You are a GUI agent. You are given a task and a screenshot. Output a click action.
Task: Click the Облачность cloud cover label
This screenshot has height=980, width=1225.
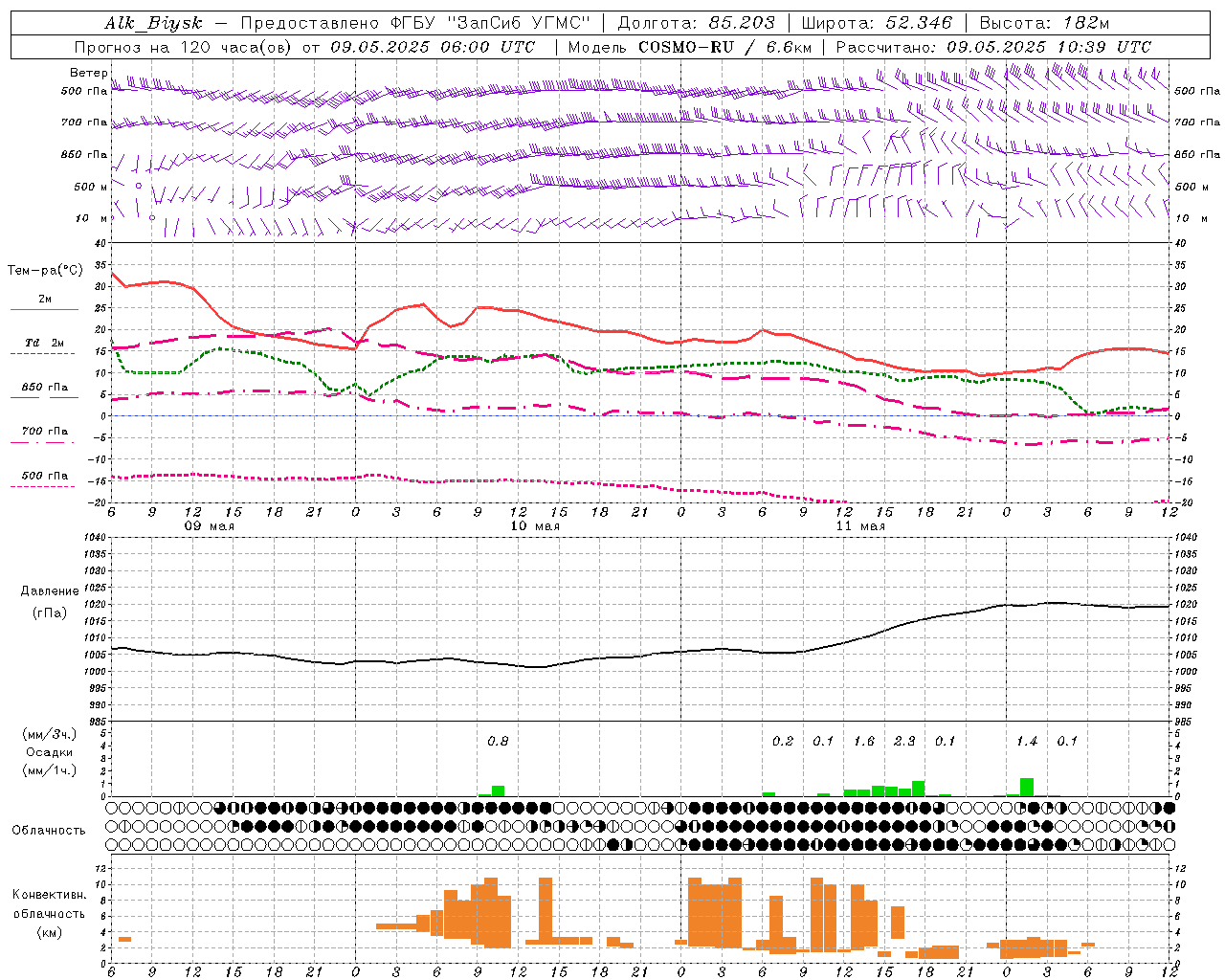pyautogui.click(x=49, y=831)
